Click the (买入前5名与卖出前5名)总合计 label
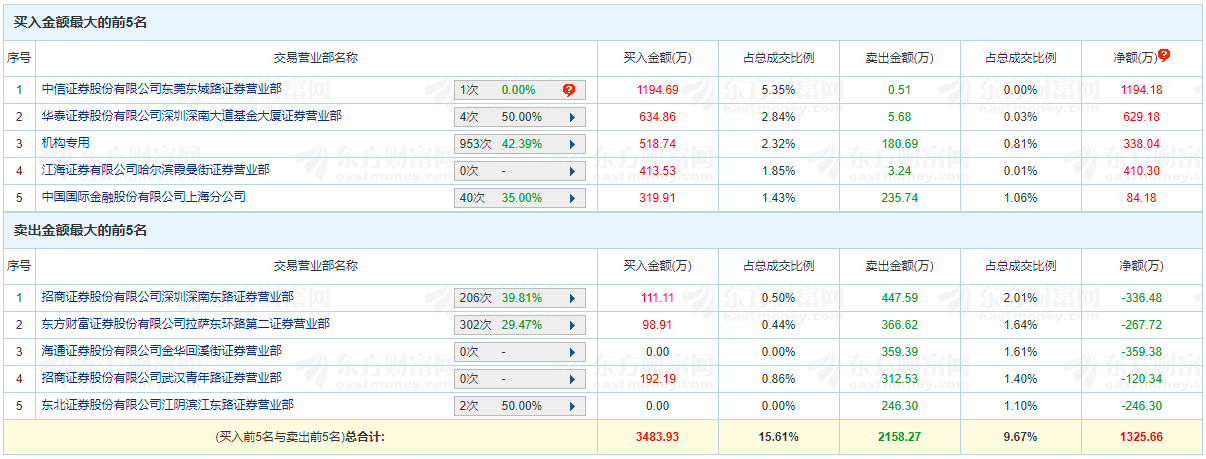This screenshot has height=459, width=1206. (300, 437)
